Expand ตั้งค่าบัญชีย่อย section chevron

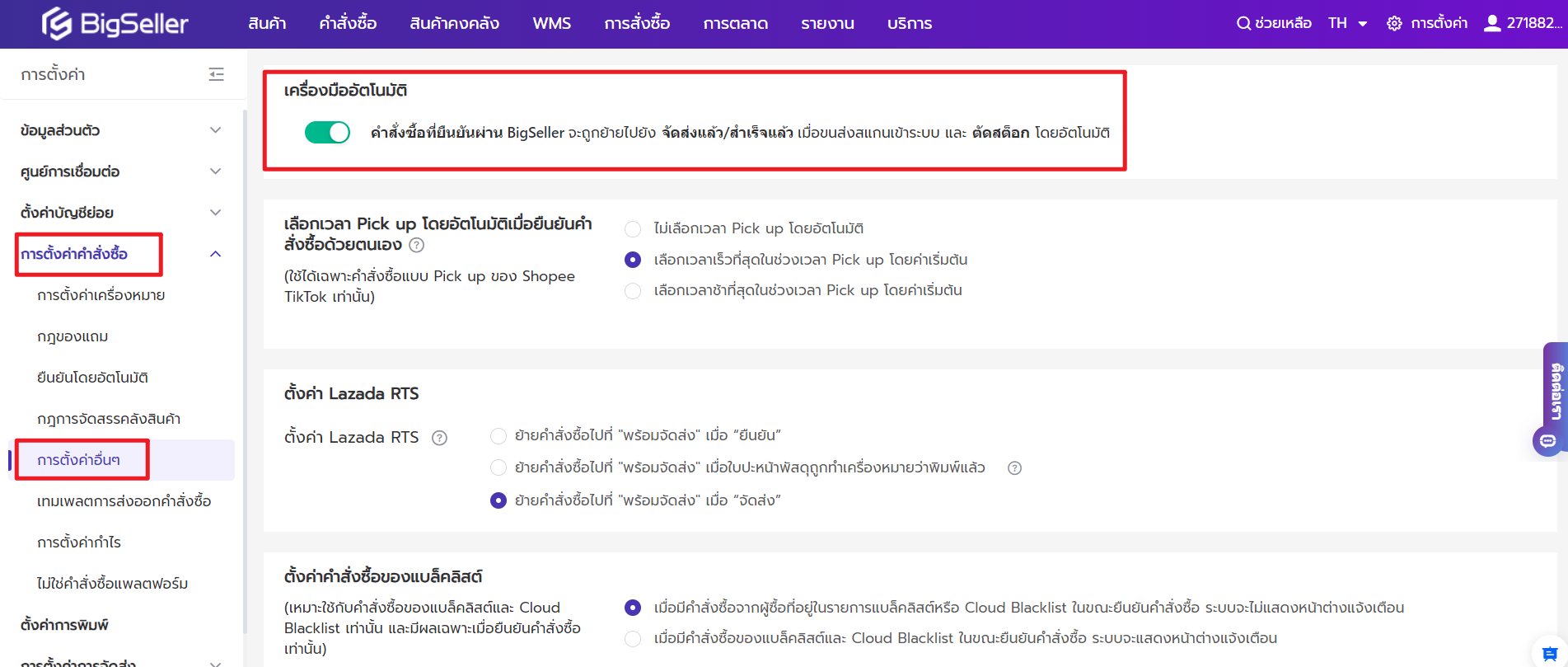point(216,213)
